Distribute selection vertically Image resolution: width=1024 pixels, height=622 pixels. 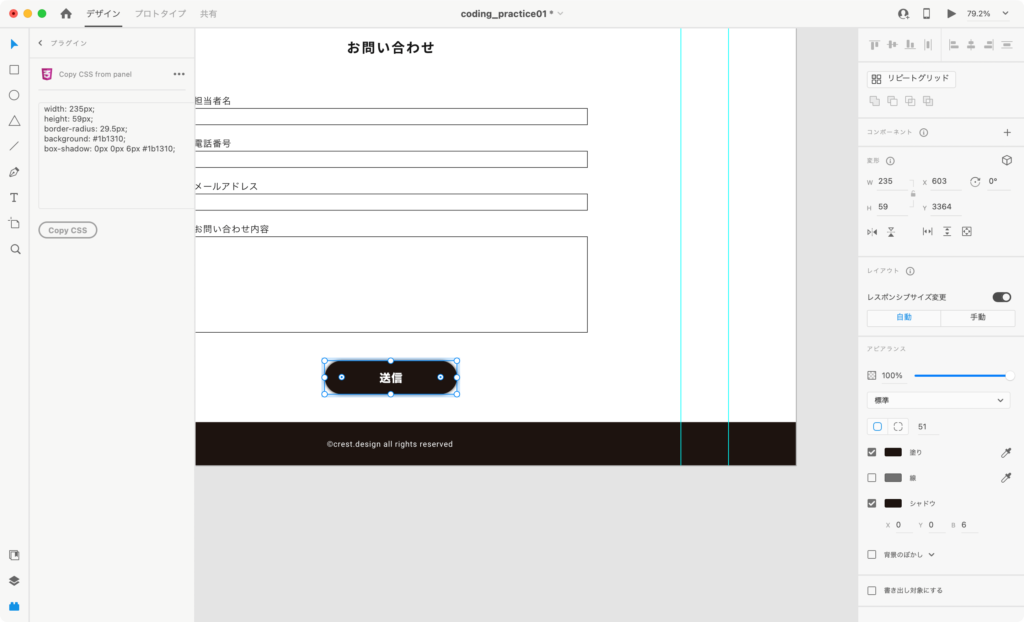928,44
